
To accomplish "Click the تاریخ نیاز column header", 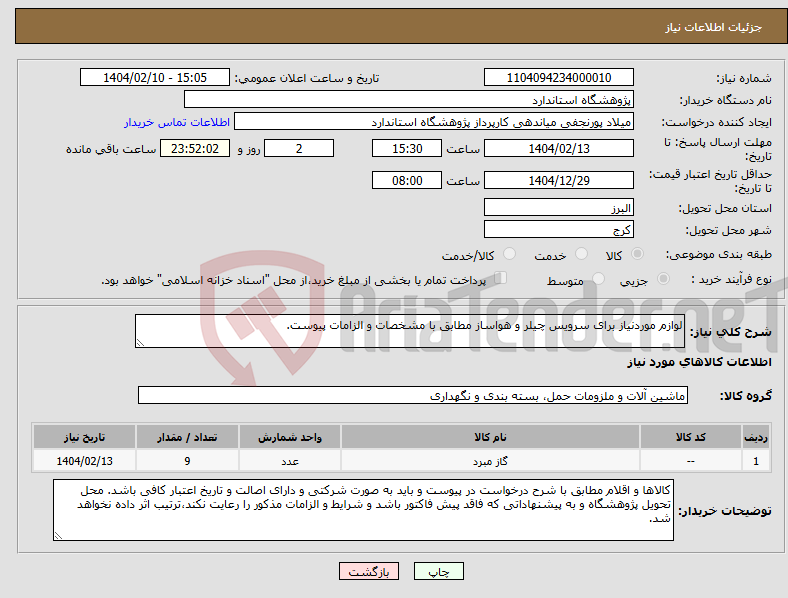I will [84, 437].
